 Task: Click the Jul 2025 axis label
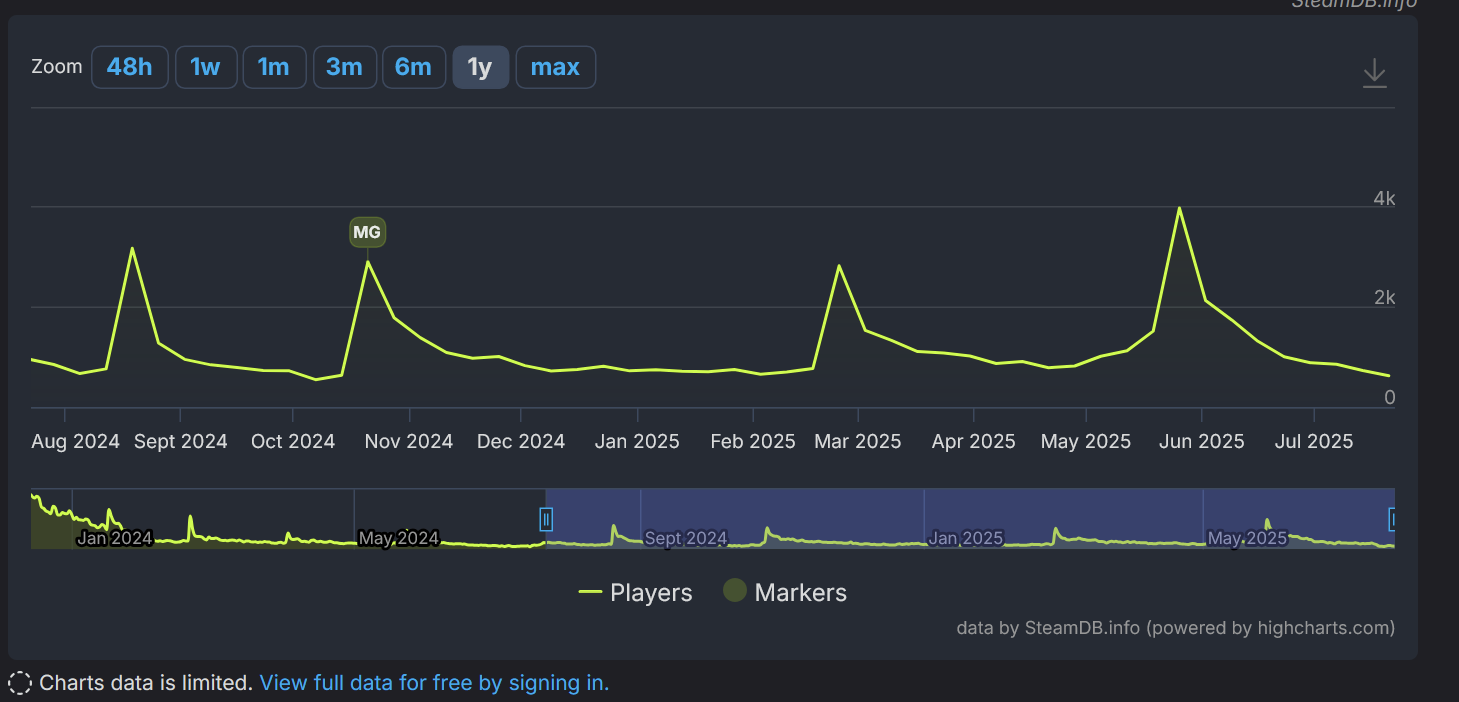(1313, 441)
